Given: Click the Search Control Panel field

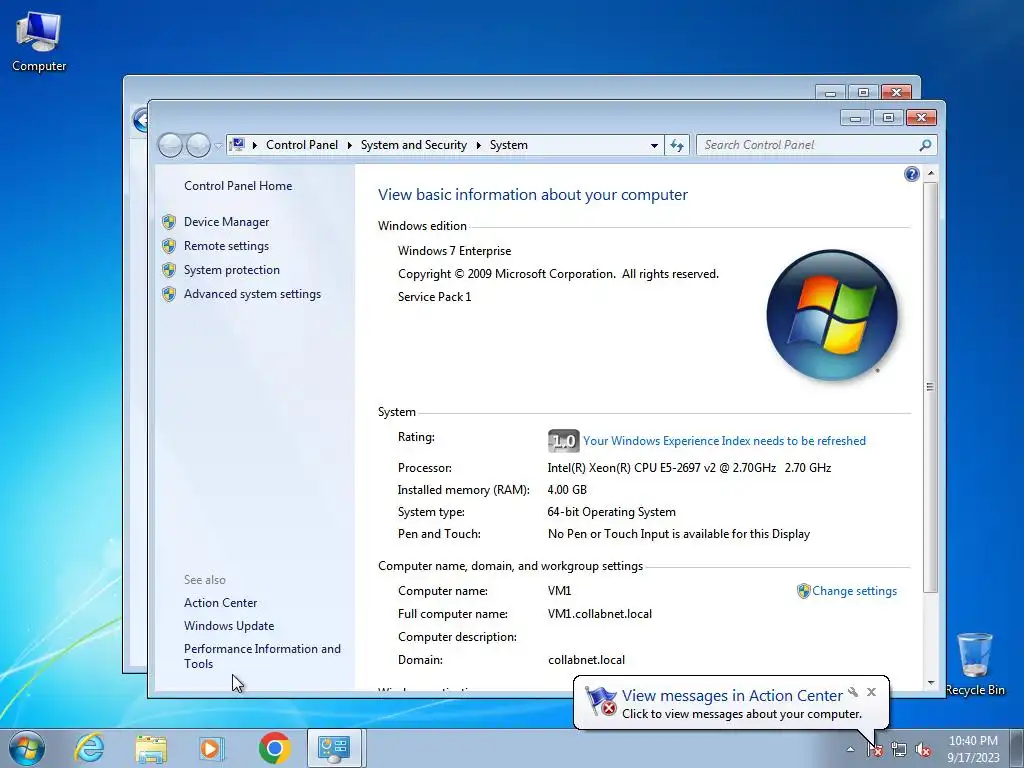Looking at the screenshot, I should point(816,145).
